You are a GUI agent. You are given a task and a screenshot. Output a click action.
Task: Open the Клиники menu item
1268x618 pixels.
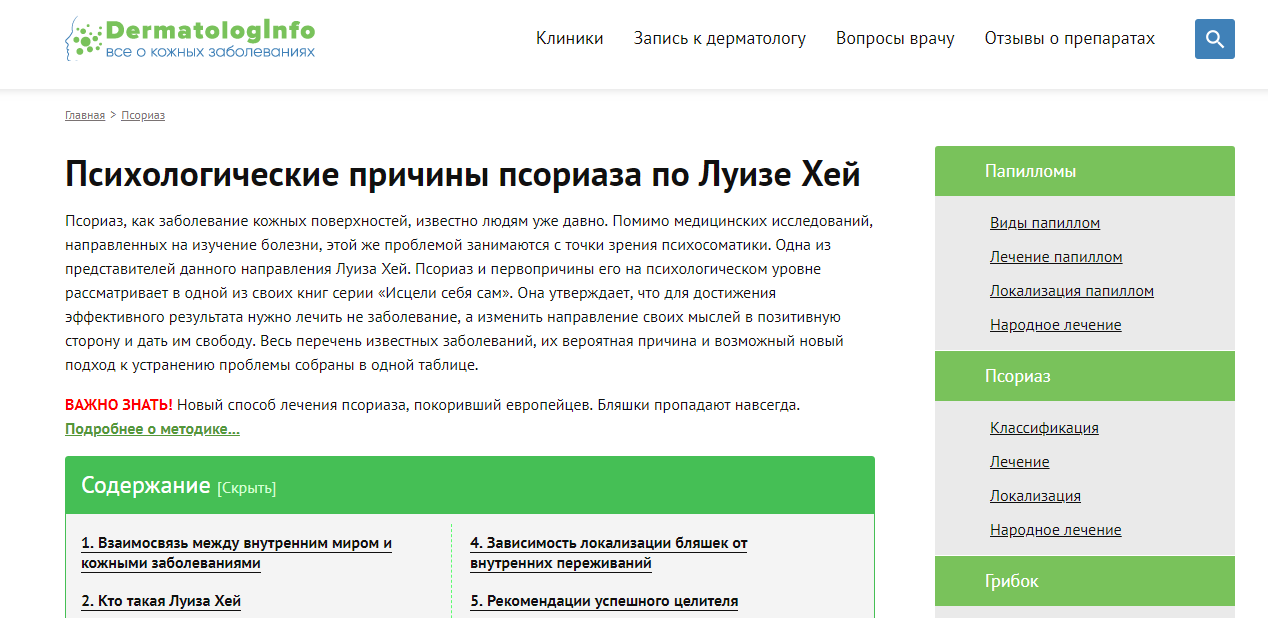(570, 39)
